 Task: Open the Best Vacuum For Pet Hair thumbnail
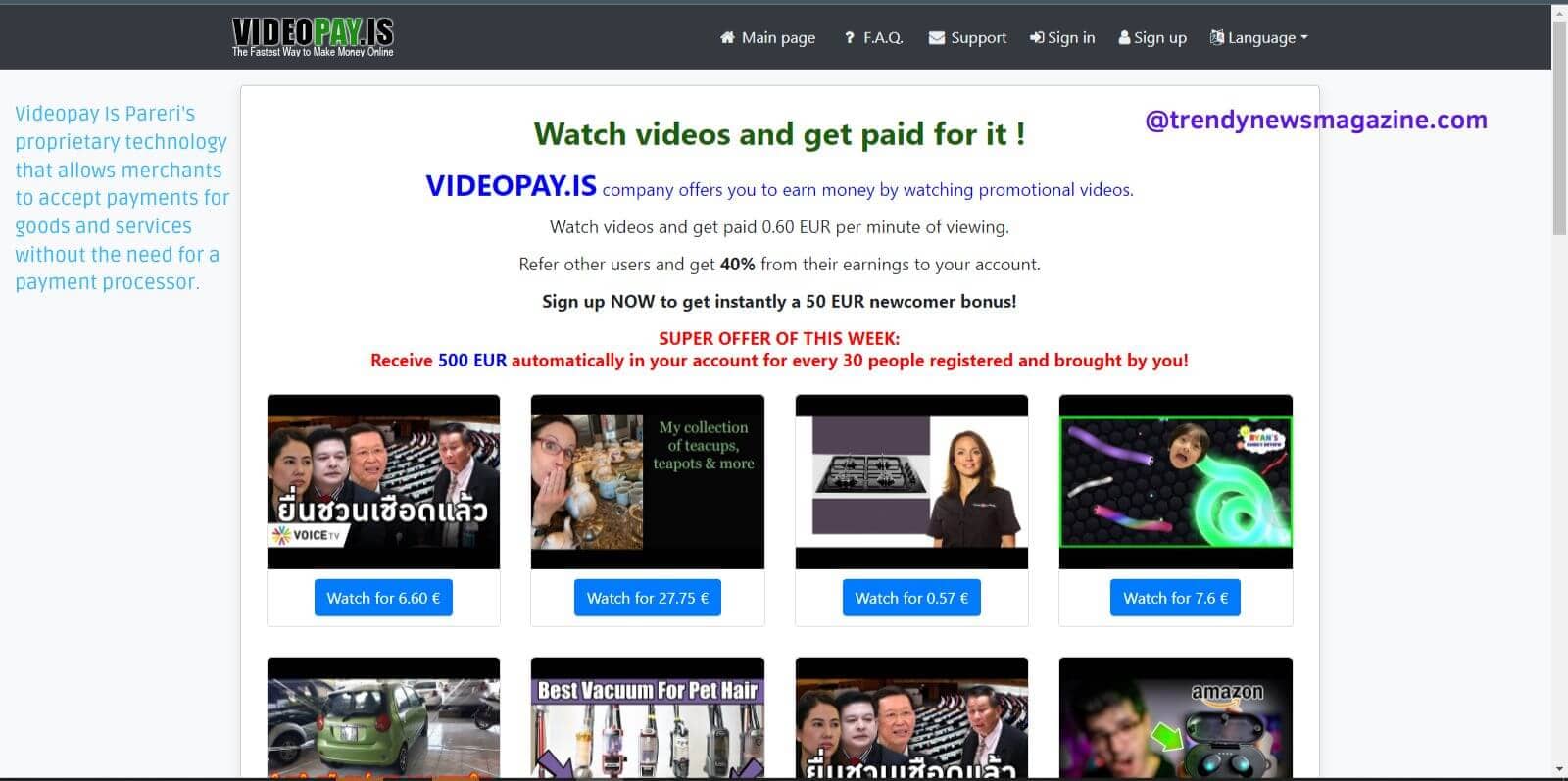pos(648,718)
